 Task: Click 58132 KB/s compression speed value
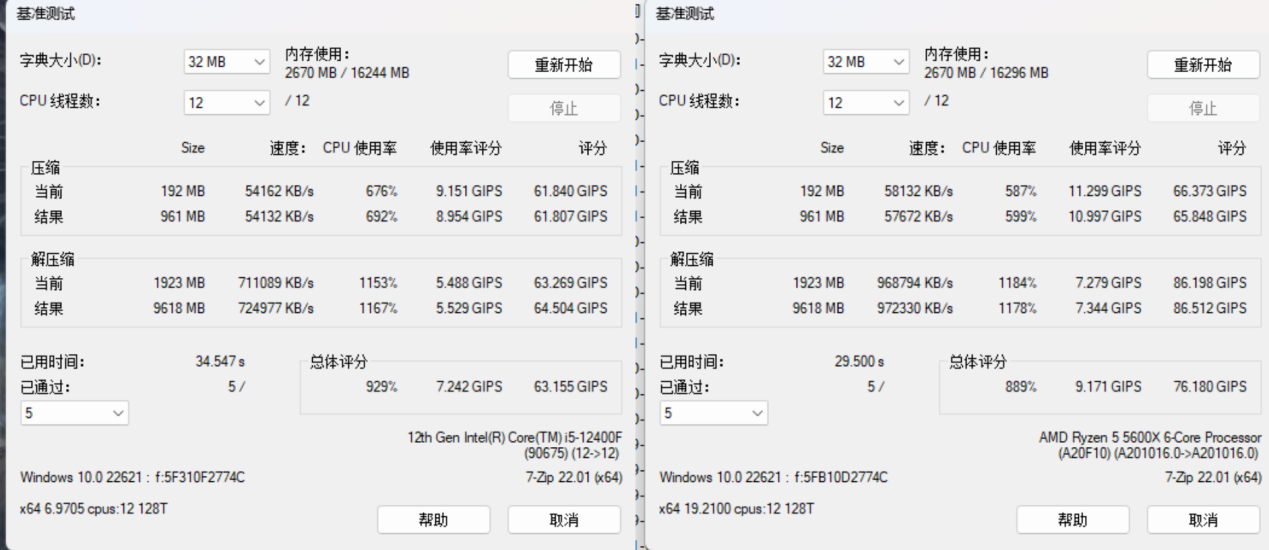click(x=918, y=191)
